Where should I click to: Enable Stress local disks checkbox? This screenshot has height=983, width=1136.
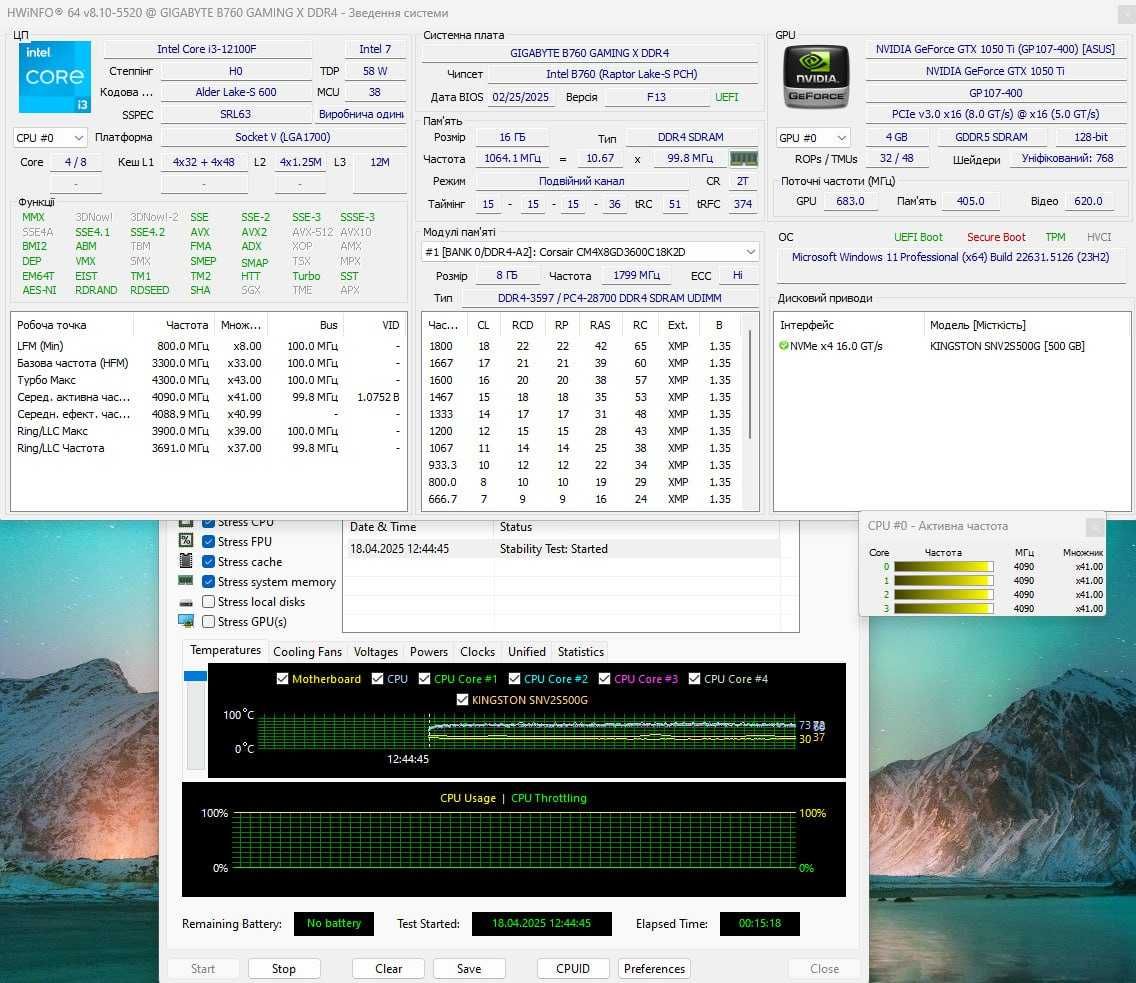(208, 601)
